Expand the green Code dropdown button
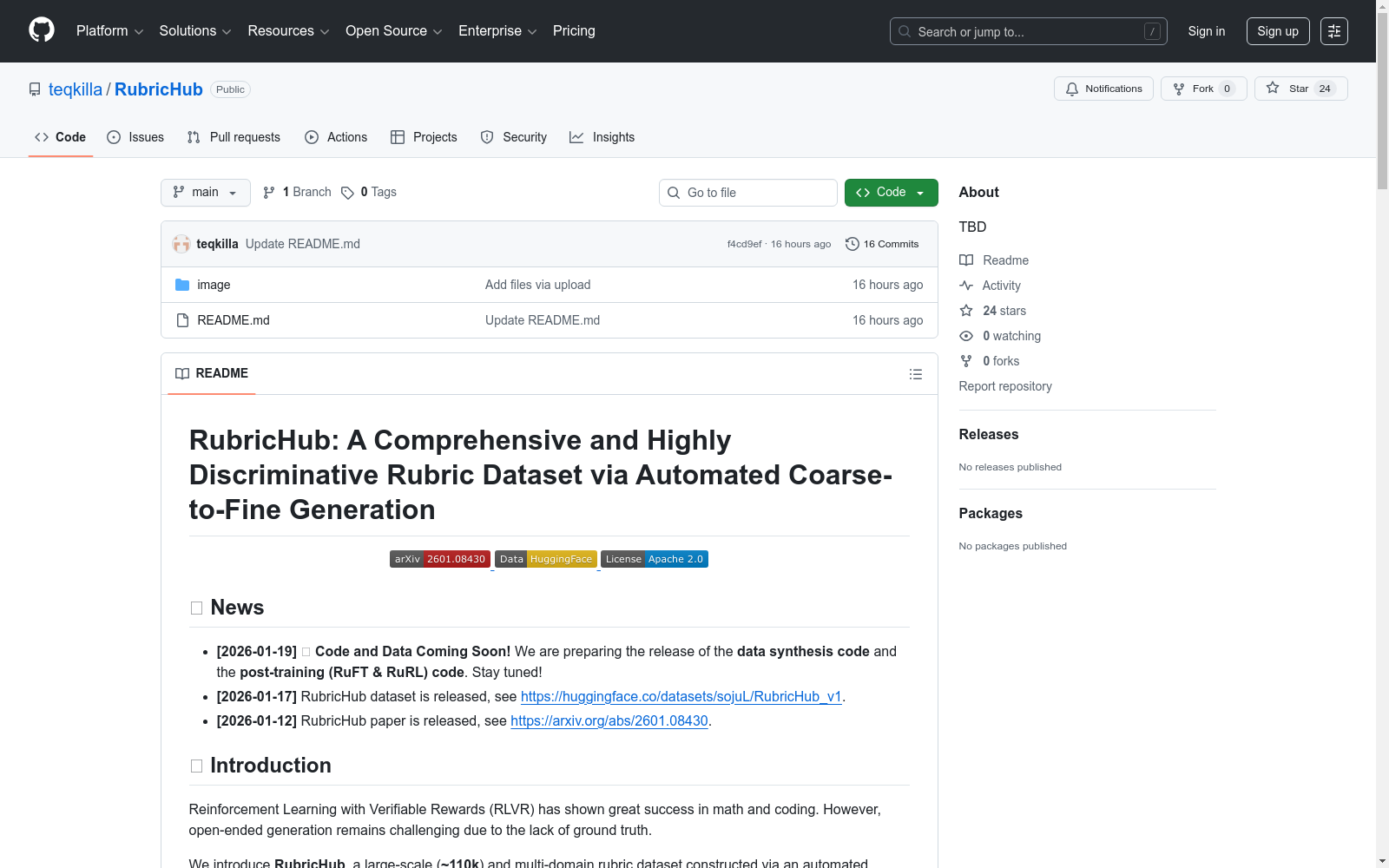 pyautogui.click(x=892, y=193)
